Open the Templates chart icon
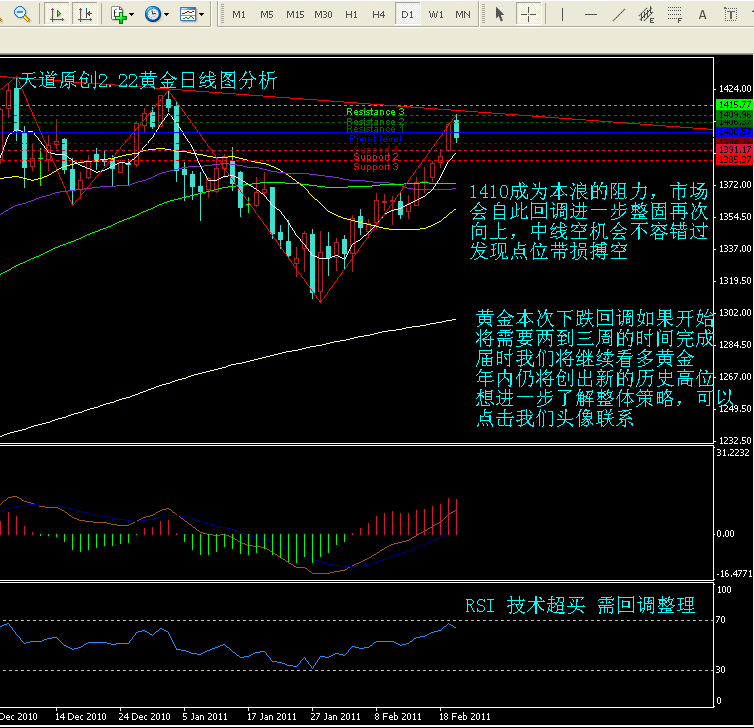 point(188,14)
